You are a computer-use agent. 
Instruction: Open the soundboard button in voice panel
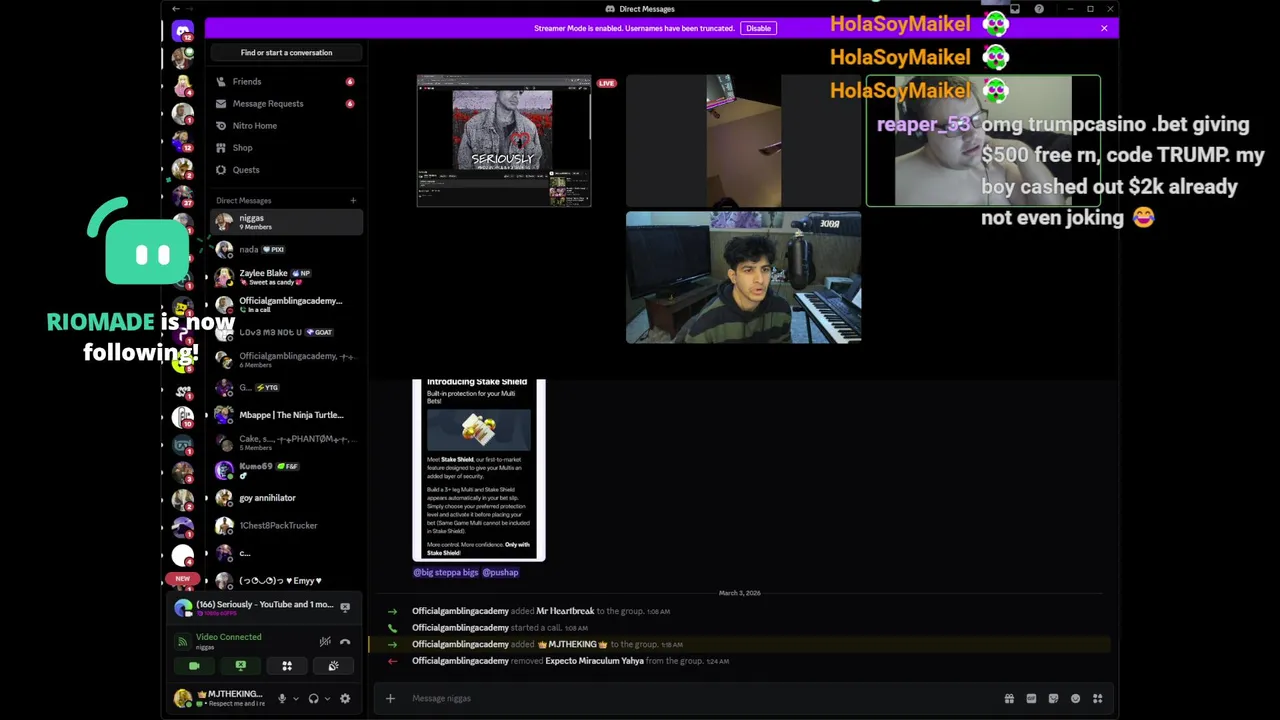point(333,666)
